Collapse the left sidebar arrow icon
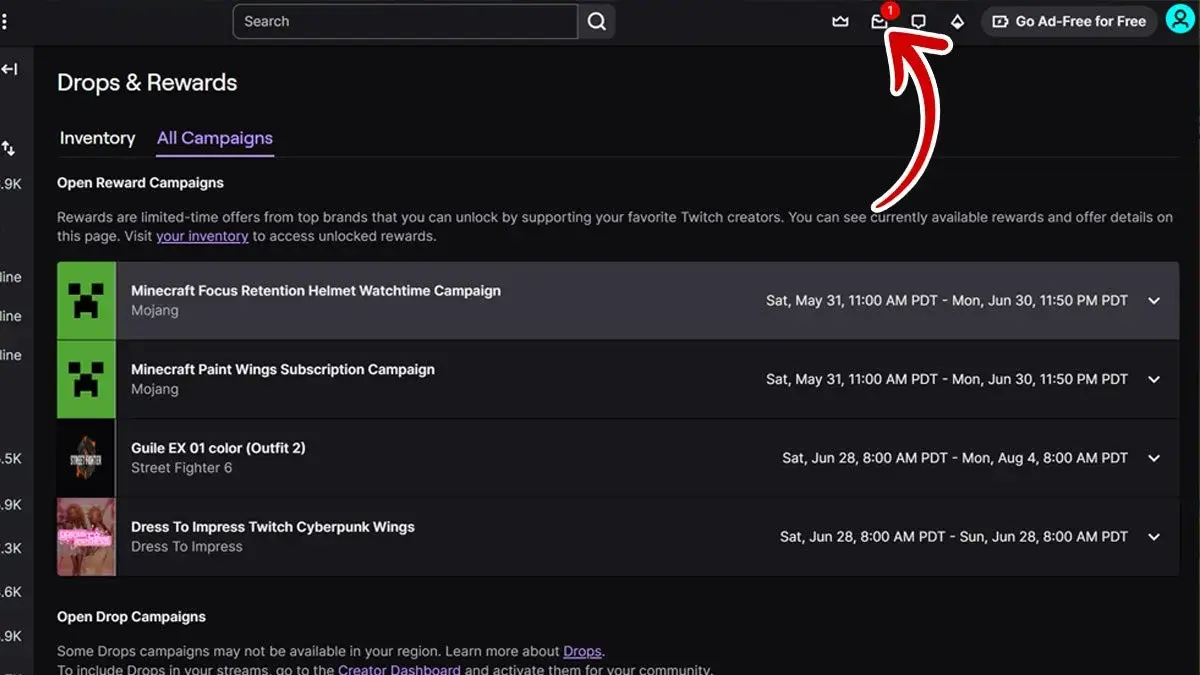 coord(10,69)
